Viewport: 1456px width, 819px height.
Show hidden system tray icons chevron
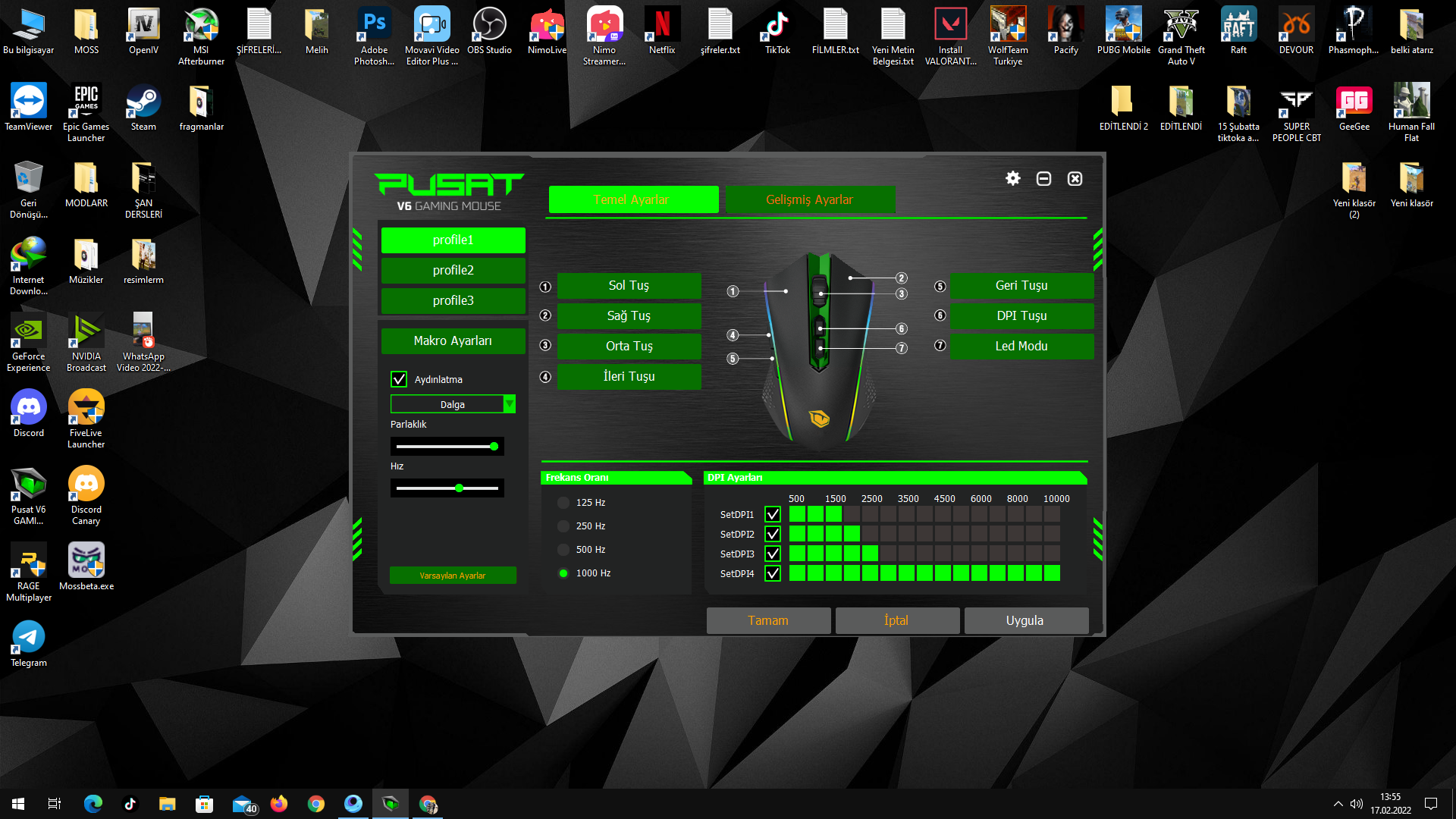1338,804
